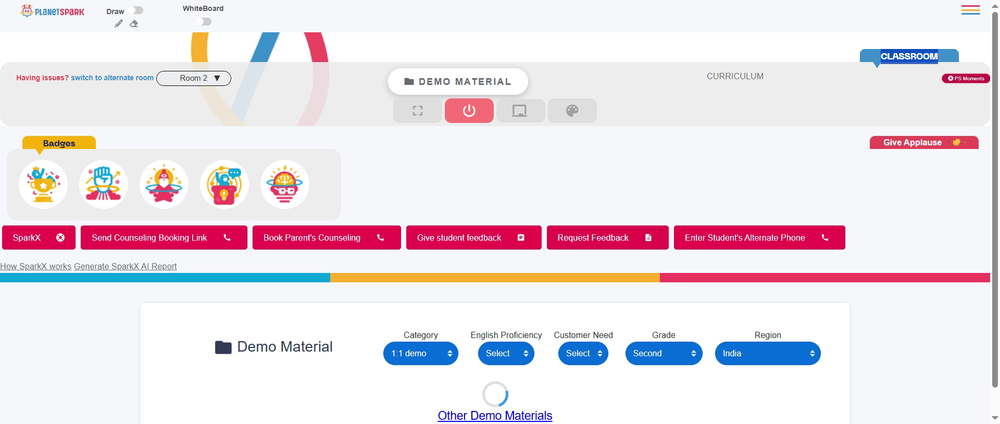The height and width of the screenshot is (424, 1000).
Task: Open the Room 2 dropdown
Action: coord(194,78)
